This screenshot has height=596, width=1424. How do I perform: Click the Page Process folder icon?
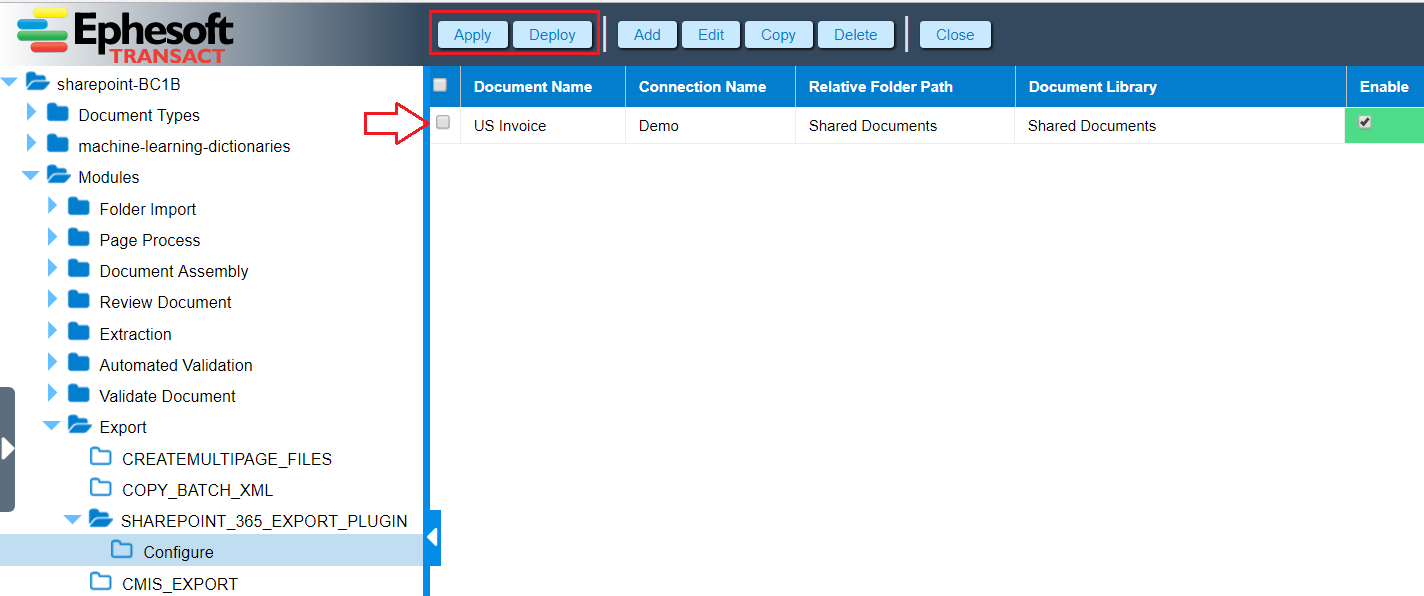pyautogui.click(x=79, y=239)
